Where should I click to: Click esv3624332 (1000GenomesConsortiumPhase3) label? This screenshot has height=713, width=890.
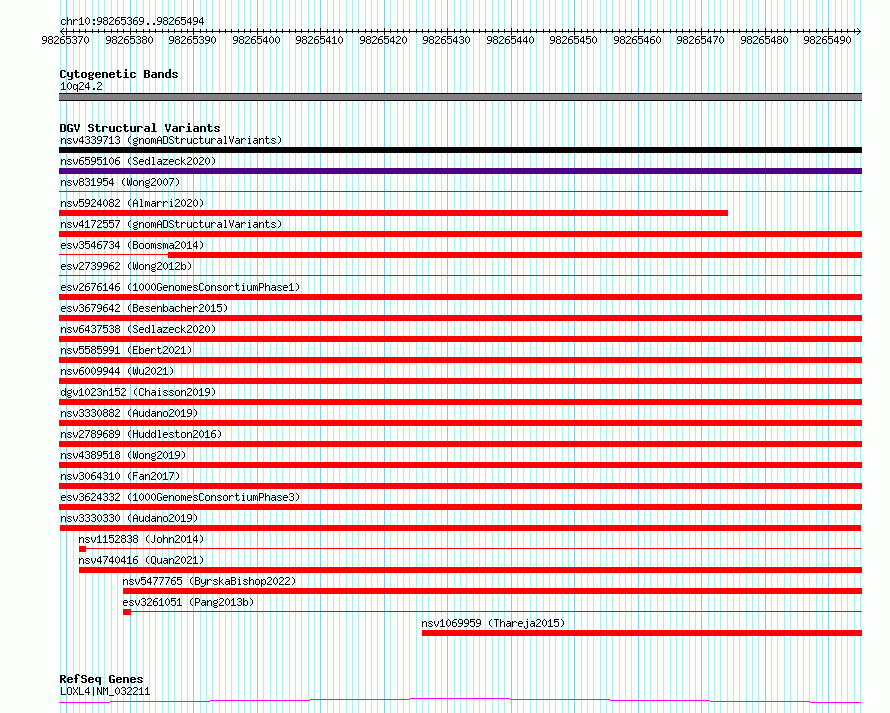point(180,497)
